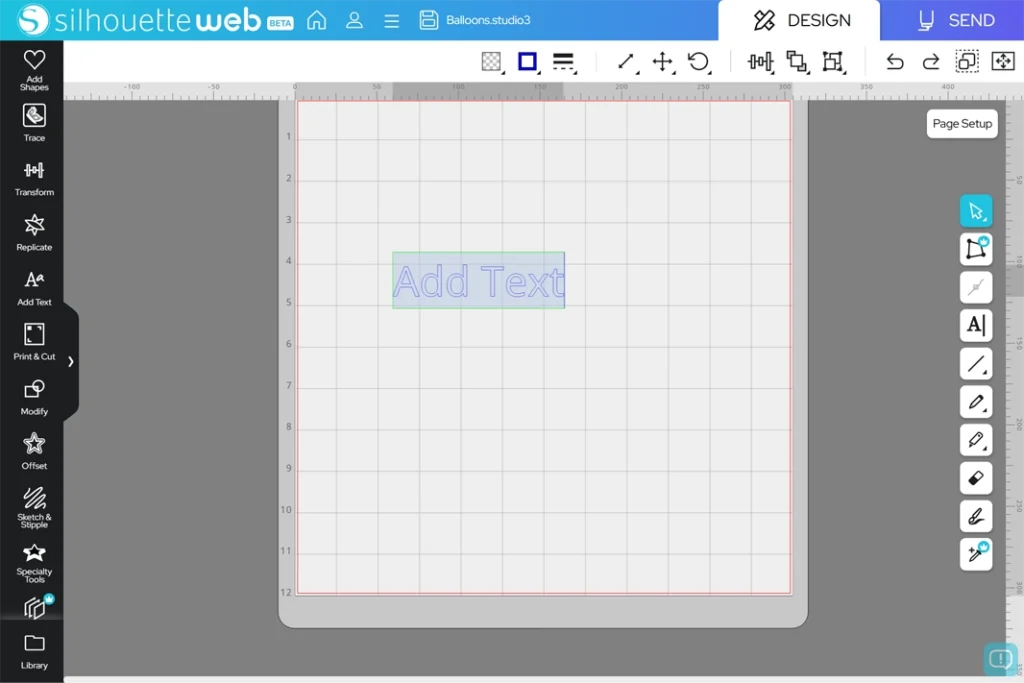This screenshot has height=683, width=1024.
Task: Switch to the SEND tab
Action: click(956, 20)
